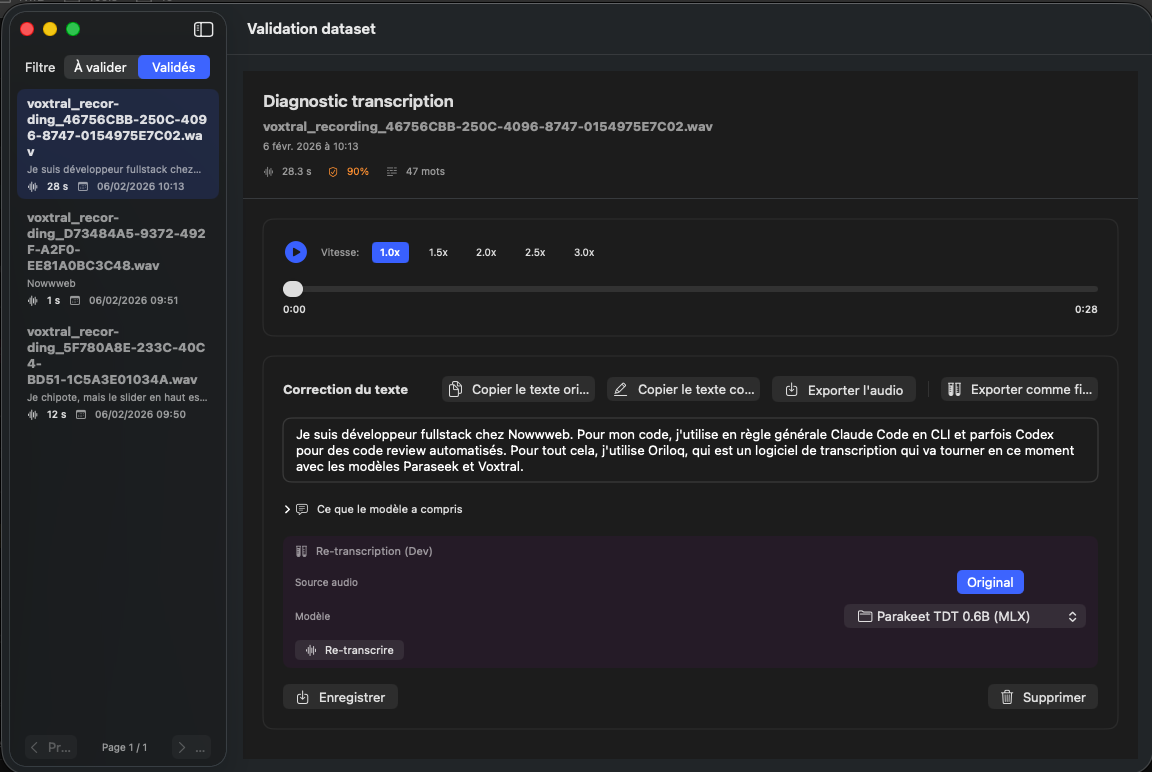This screenshot has width=1152, height=772.
Task: Go to the next page of recordings
Action: [191, 748]
